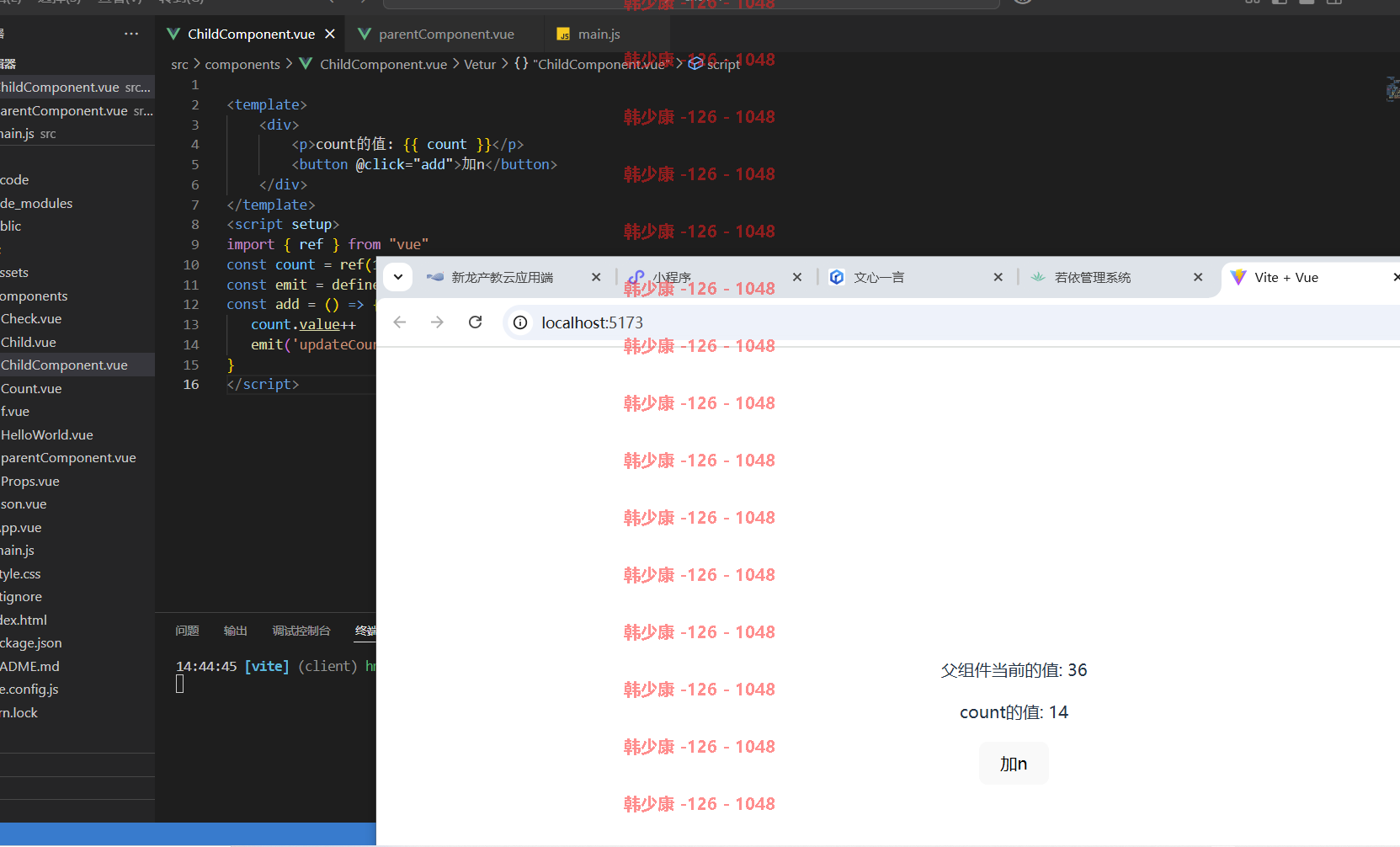This screenshot has width=1400, height=847.
Task: Click ChildComponent.vue in the breadcrumb
Action: point(383,65)
